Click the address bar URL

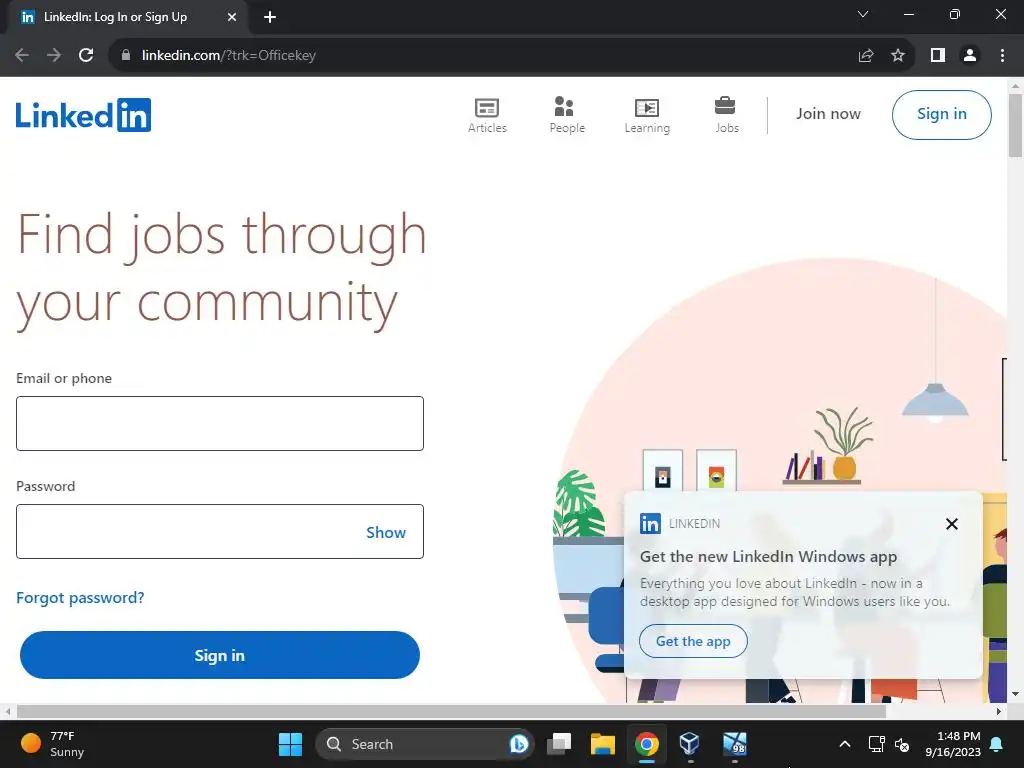click(229, 56)
